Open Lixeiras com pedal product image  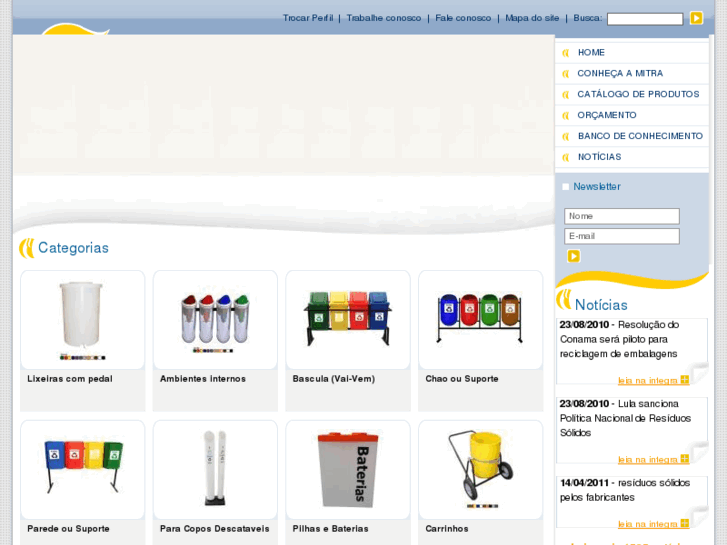tap(83, 320)
